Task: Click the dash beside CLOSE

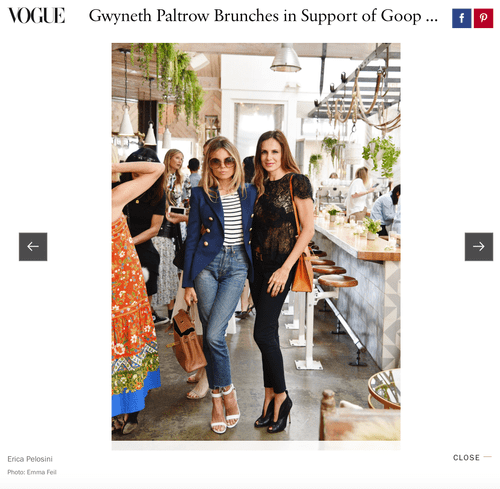Action: (x=487, y=457)
